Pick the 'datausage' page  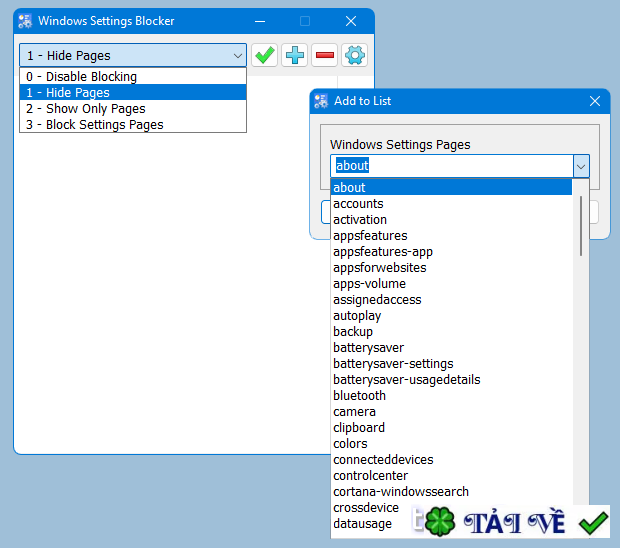[x=363, y=523]
